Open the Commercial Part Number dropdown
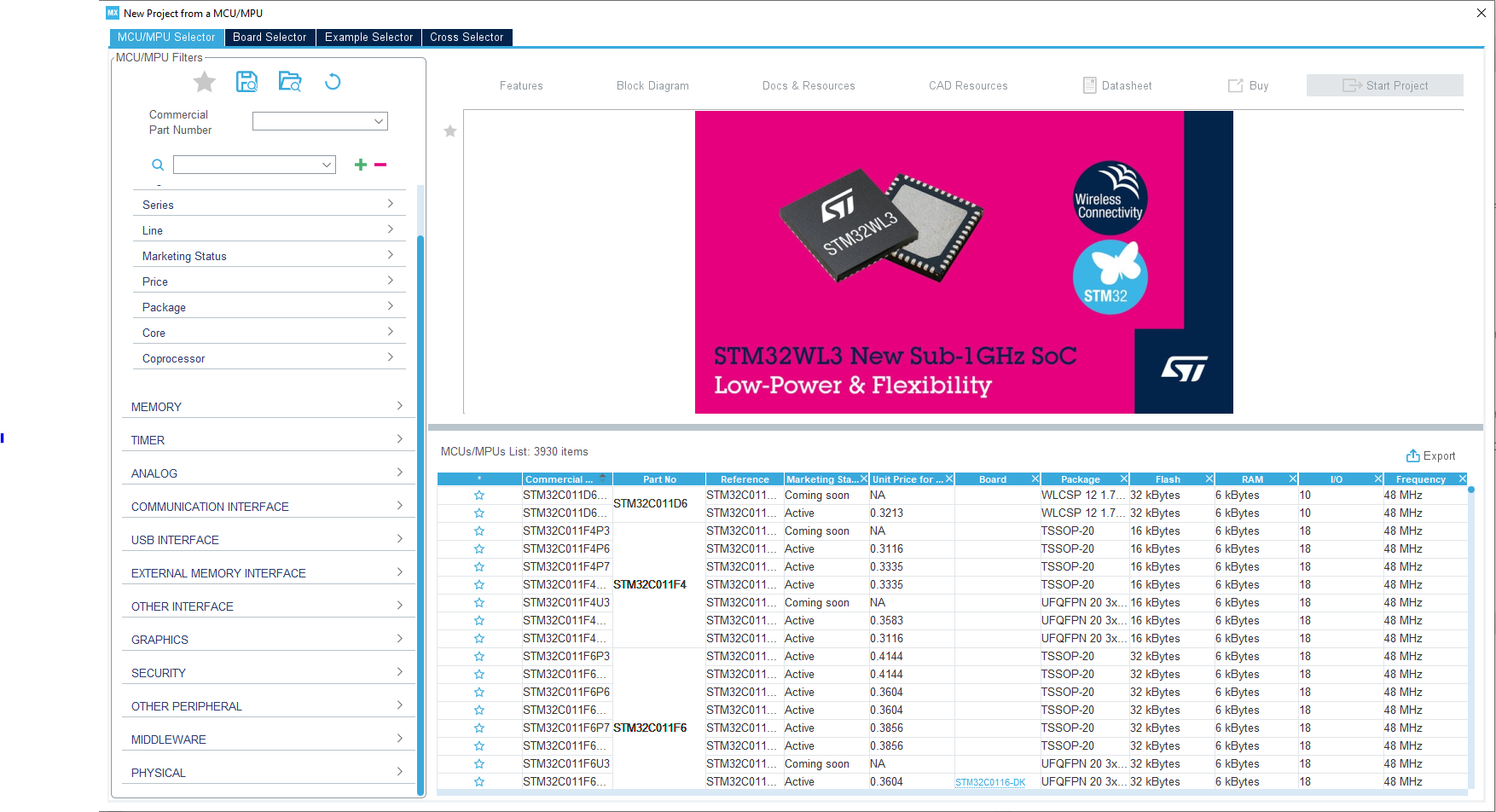Image resolution: width=1496 pixels, height=812 pixels. click(320, 121)
